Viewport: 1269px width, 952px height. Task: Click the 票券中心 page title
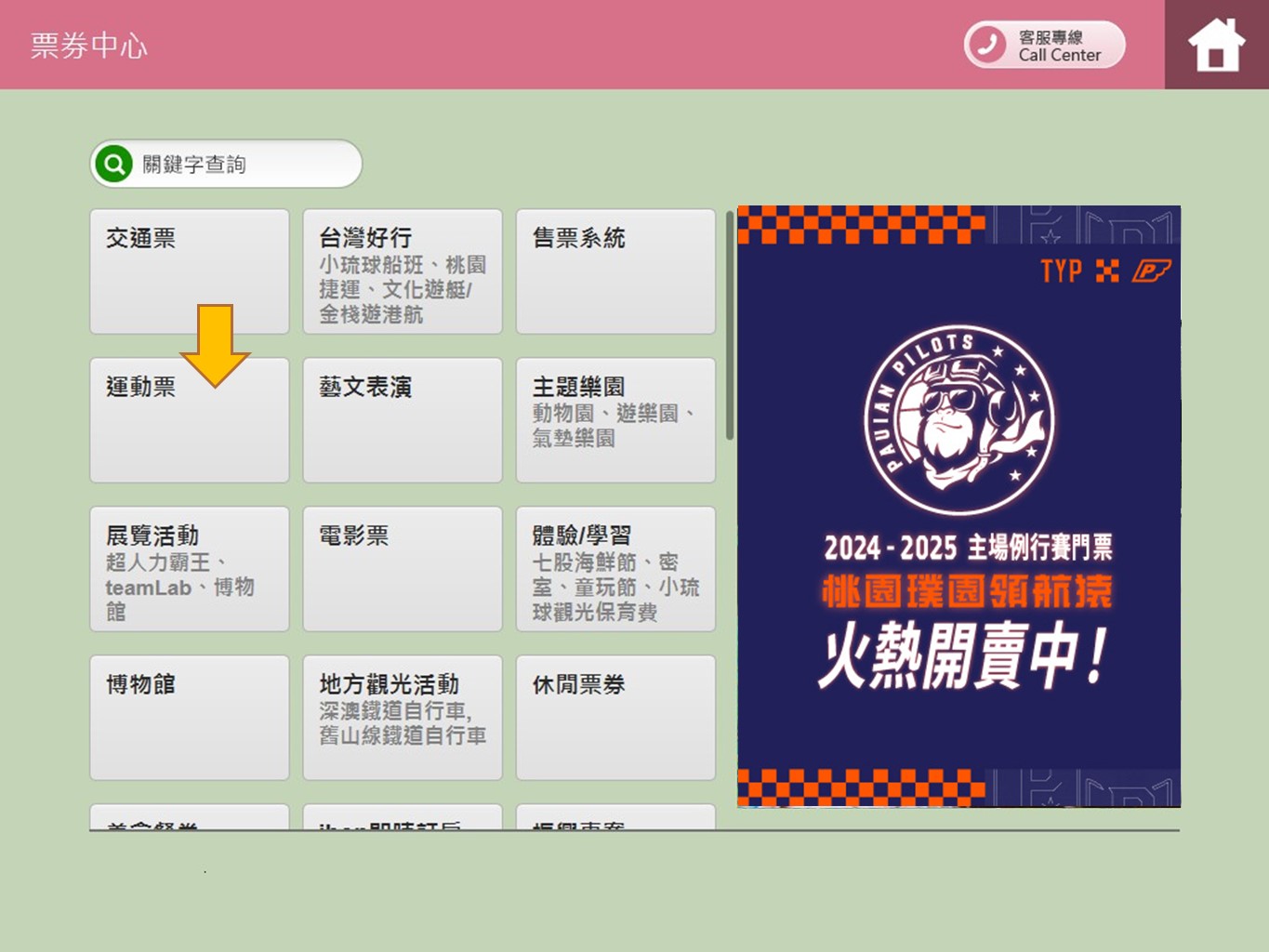(x=89, y=46)
